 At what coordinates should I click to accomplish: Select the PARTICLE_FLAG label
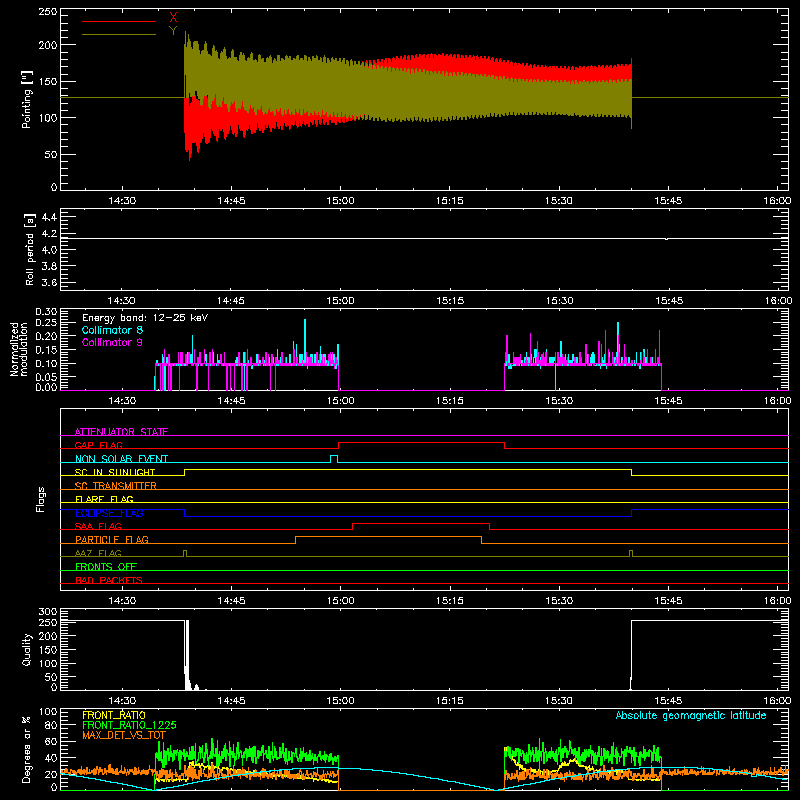pos(112,539)
